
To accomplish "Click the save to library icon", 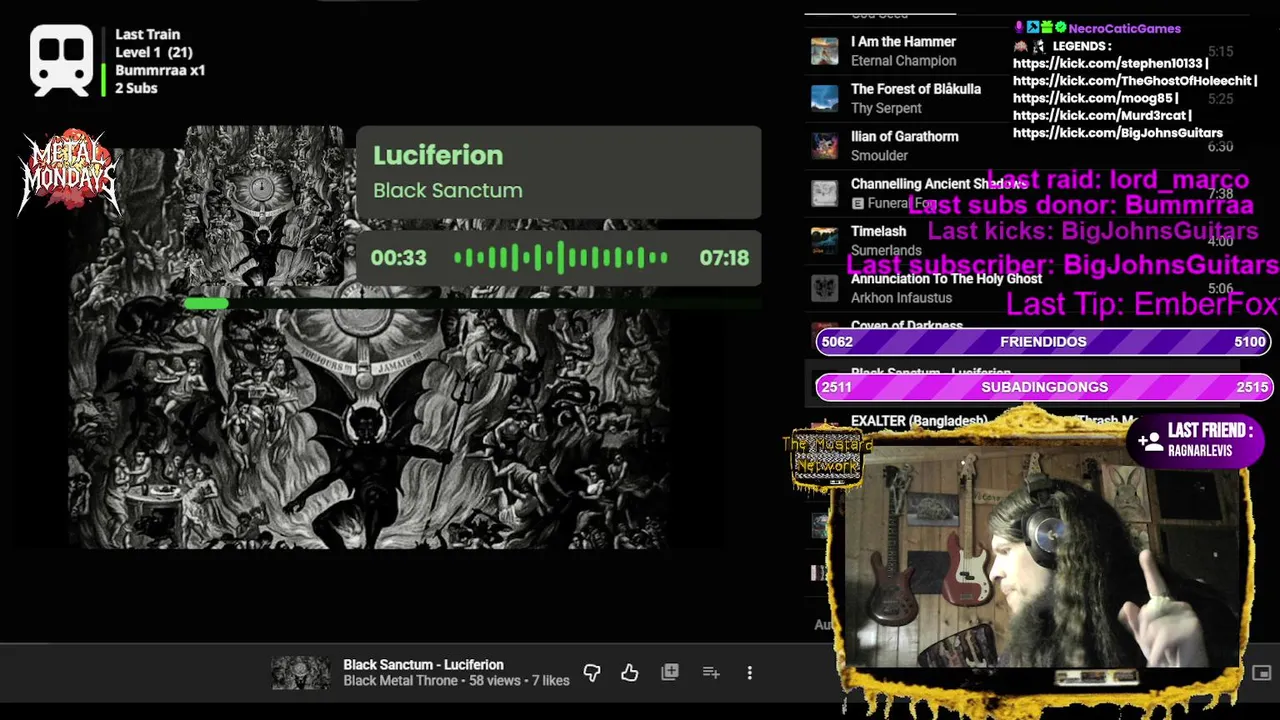I will 670,673.
